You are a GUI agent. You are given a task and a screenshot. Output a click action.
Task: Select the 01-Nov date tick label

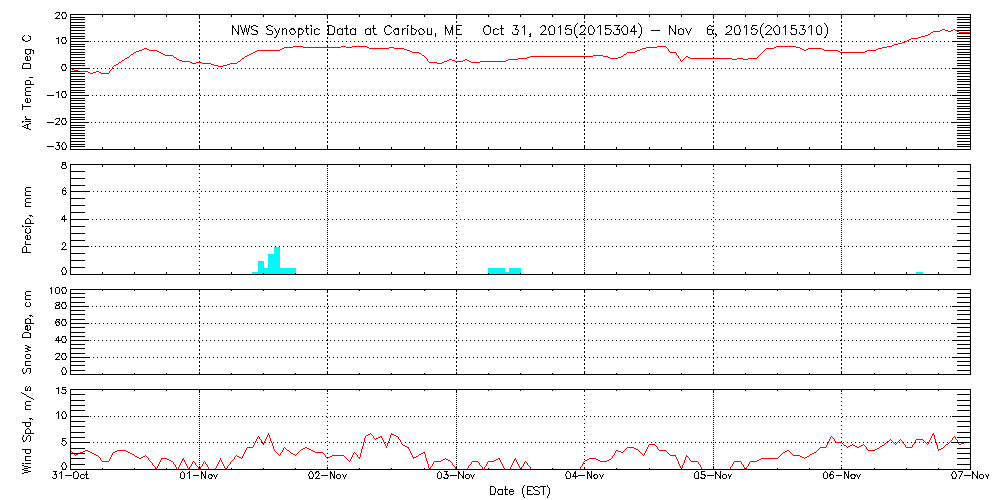199,477
